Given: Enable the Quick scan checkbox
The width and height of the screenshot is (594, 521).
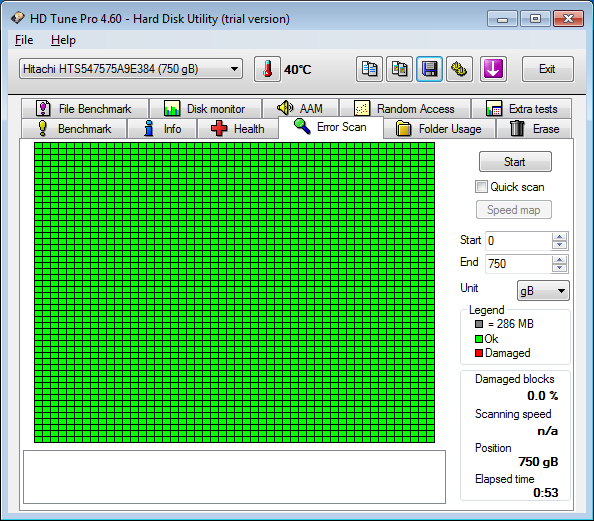Looking at the screenshot, I should click(481, 187).
